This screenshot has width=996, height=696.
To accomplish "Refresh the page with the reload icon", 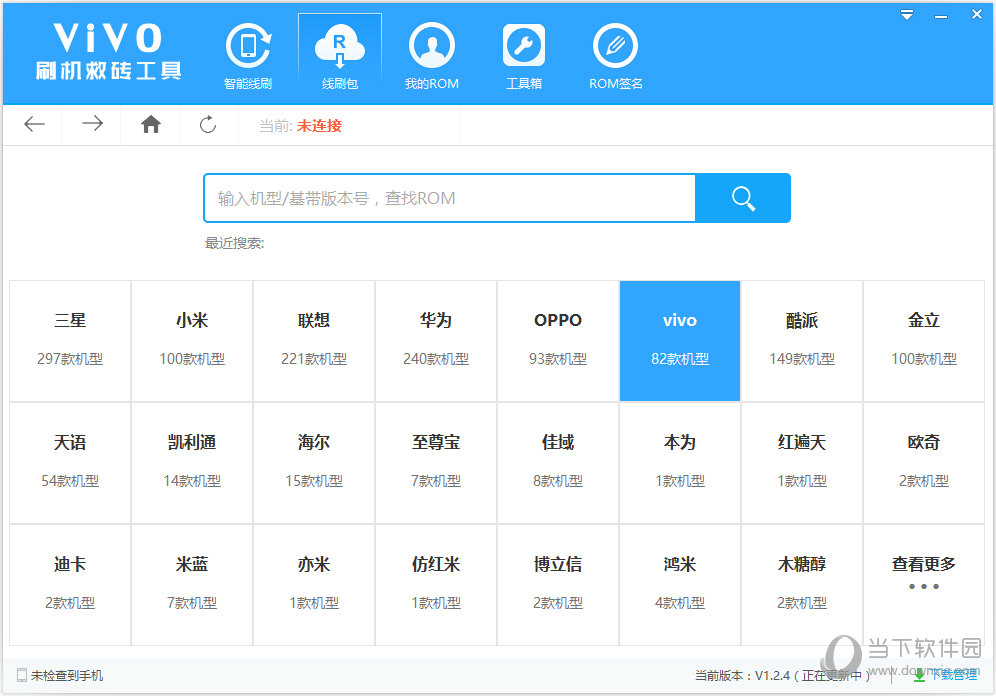I will [x=208, y=124].
